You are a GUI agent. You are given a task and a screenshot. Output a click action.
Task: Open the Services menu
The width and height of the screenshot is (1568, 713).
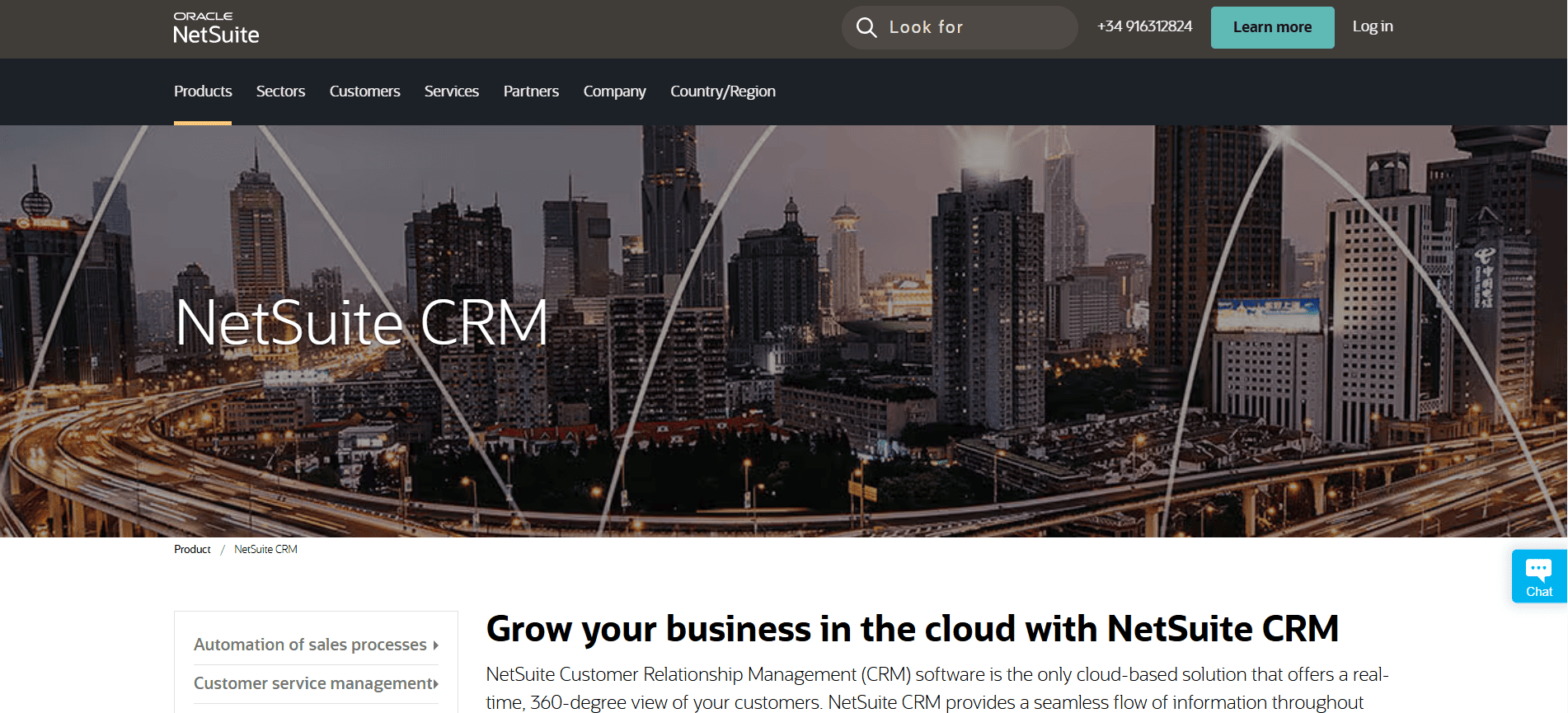(452, 91)
